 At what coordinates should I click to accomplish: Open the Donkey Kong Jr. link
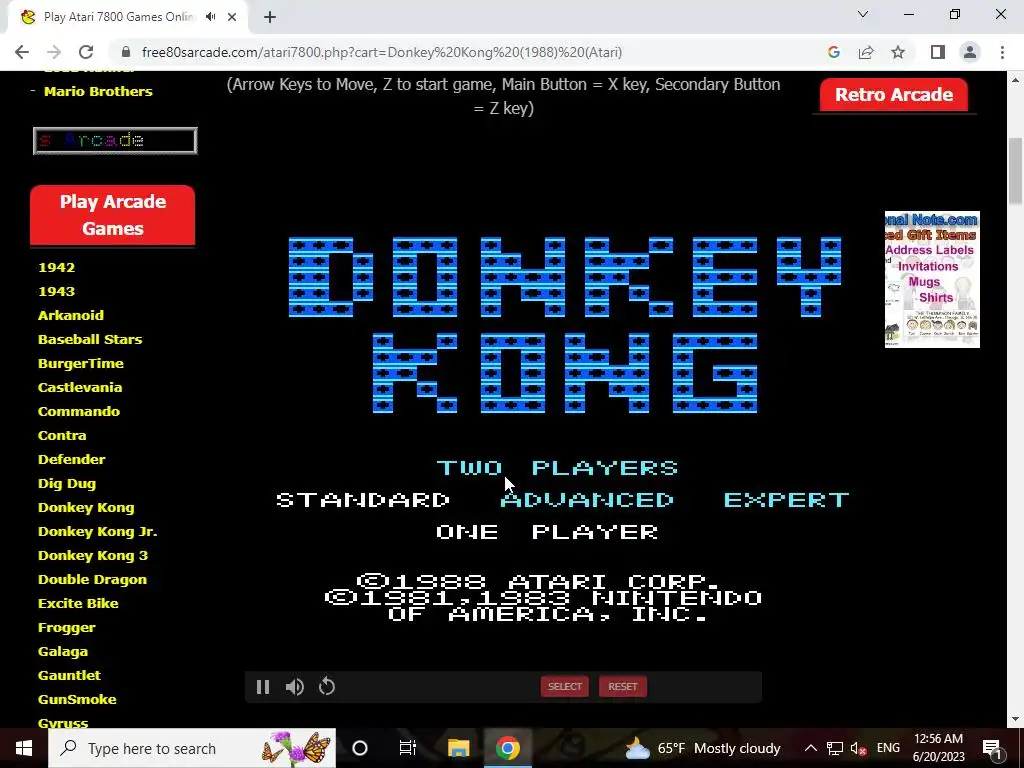[x=97, y=532]
